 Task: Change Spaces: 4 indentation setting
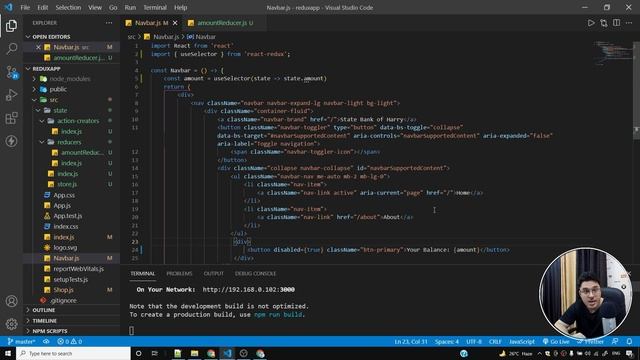click(447, 341)
